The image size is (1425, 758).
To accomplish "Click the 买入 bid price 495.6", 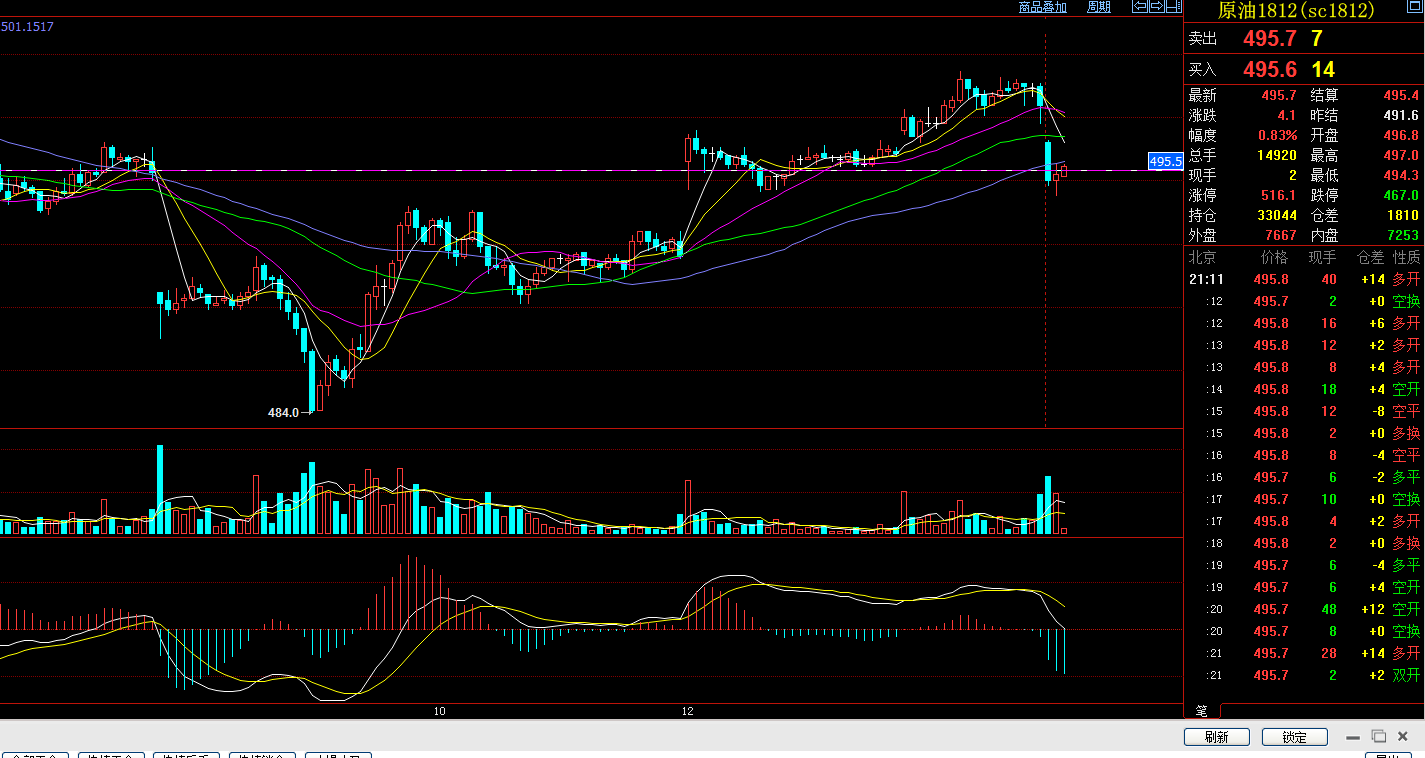I will coord(1270,70).
